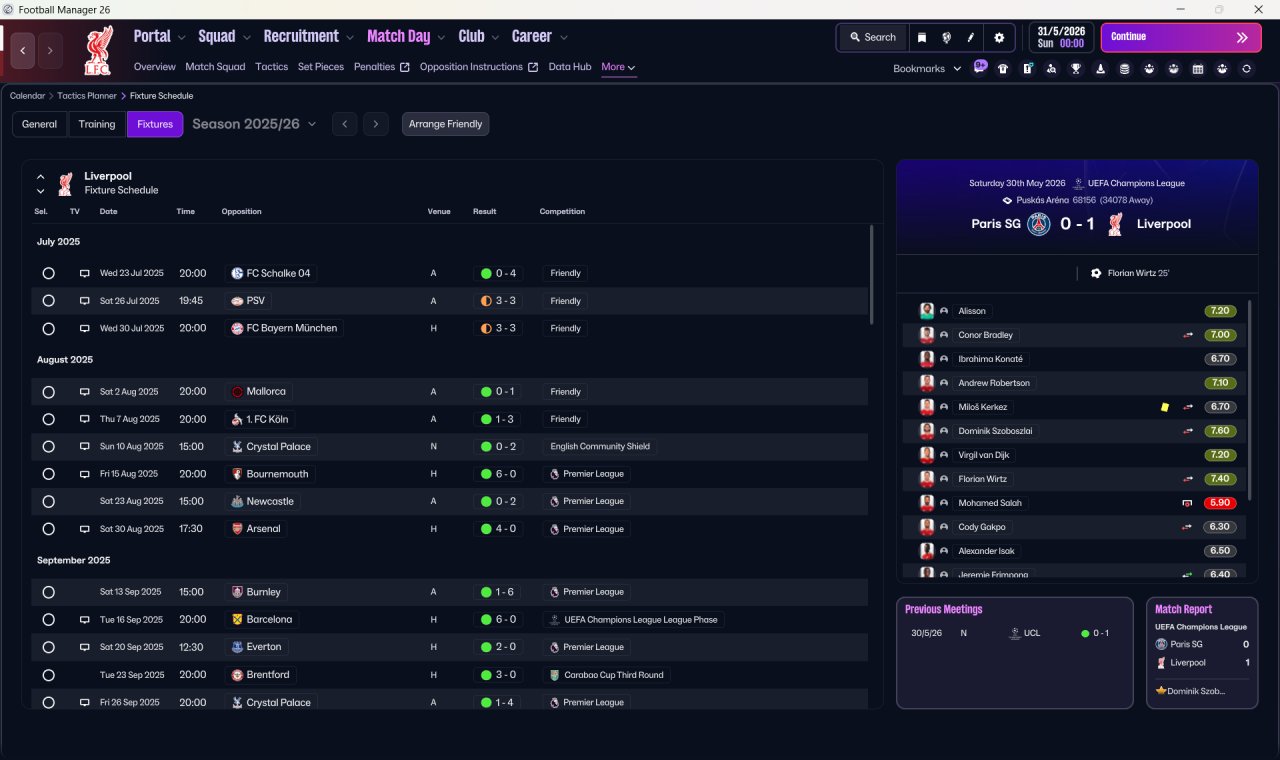Open the More submenu dropdown
The image size is (1280, 760).
click(618, 67)
